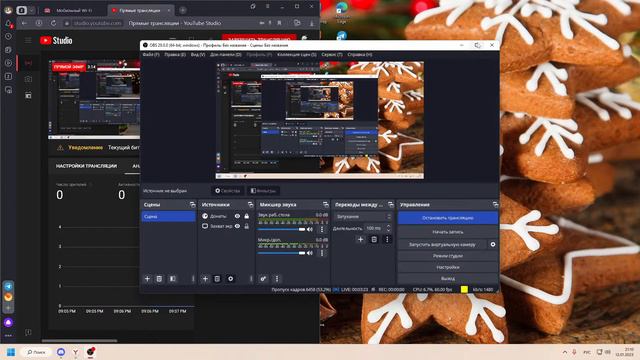Screen dimensions: 640x360
Task: Click Выход button in OBS
Action: [x=448, y=278]
